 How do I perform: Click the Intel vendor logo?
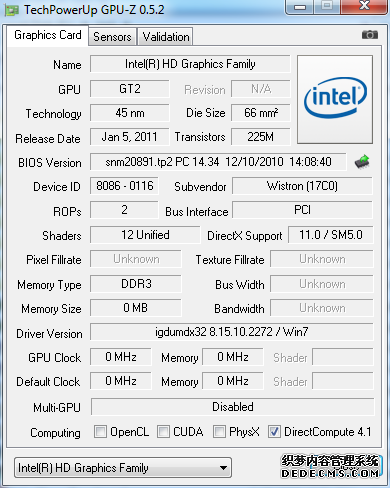click(335, 100)
